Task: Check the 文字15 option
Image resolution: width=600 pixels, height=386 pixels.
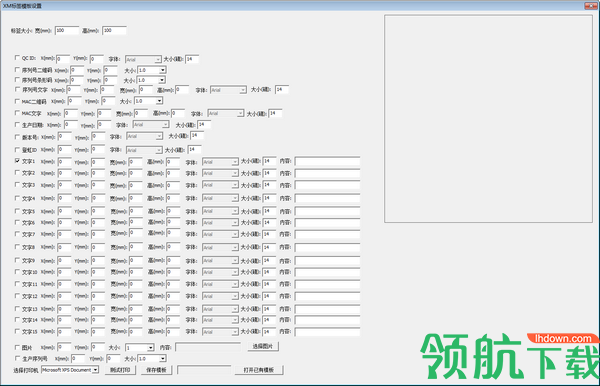Action: [17, 331]
